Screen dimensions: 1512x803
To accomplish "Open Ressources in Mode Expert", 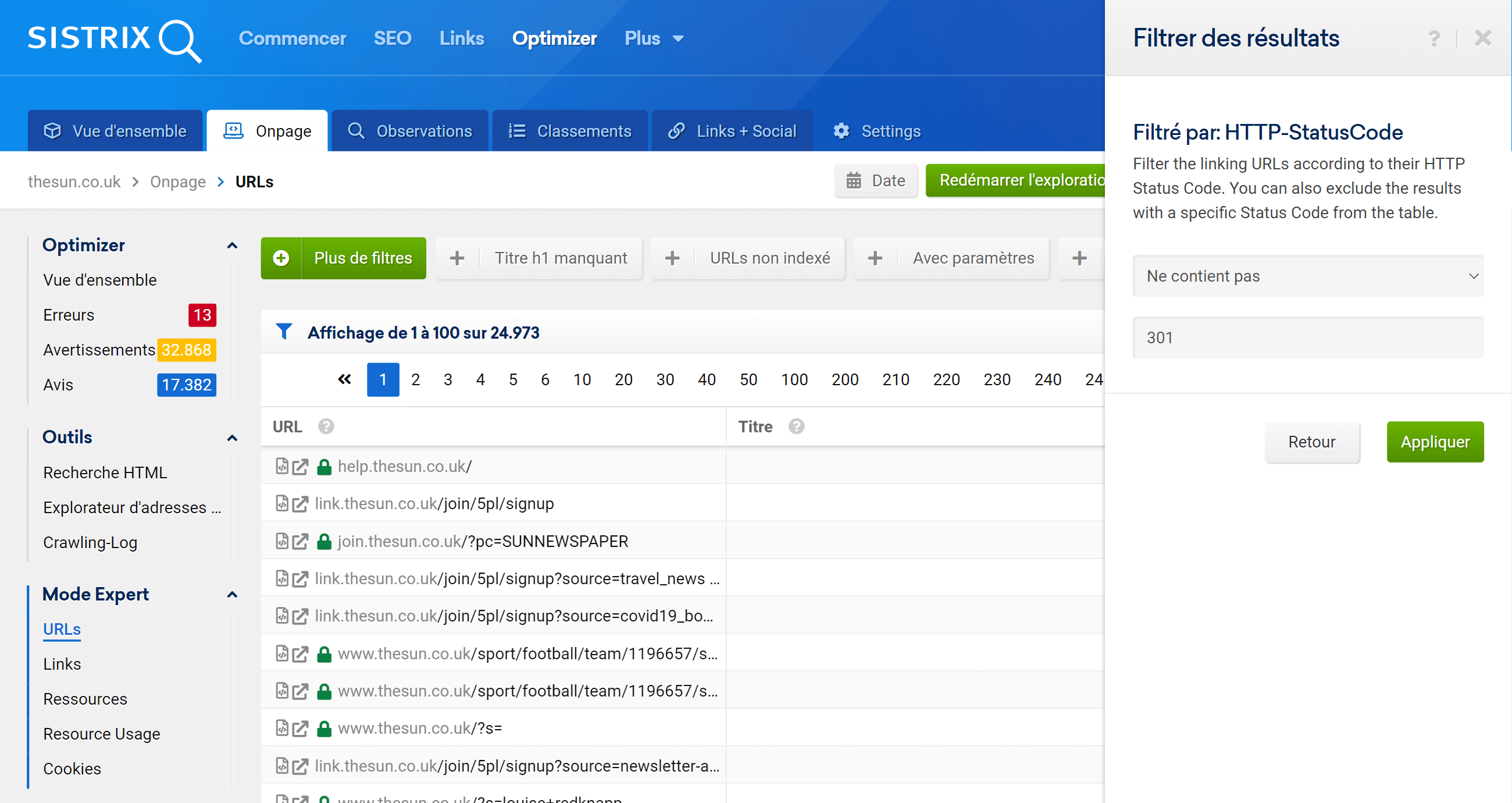I will coord(85,699).
